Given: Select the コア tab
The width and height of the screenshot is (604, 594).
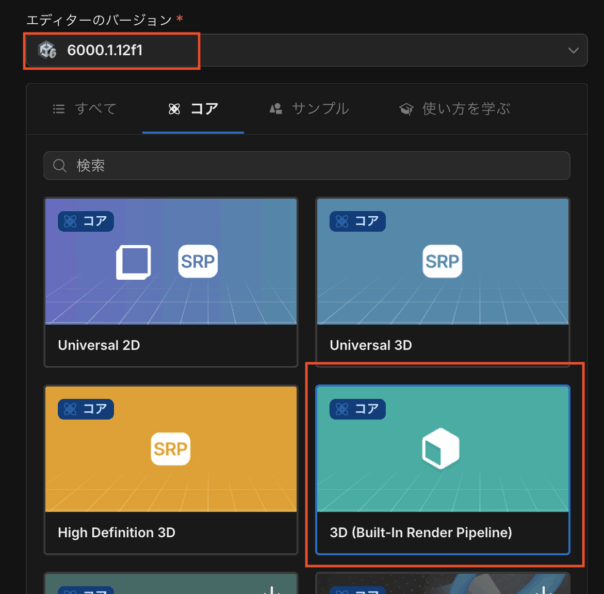Looking at the screenshot, I should [193, 109].
